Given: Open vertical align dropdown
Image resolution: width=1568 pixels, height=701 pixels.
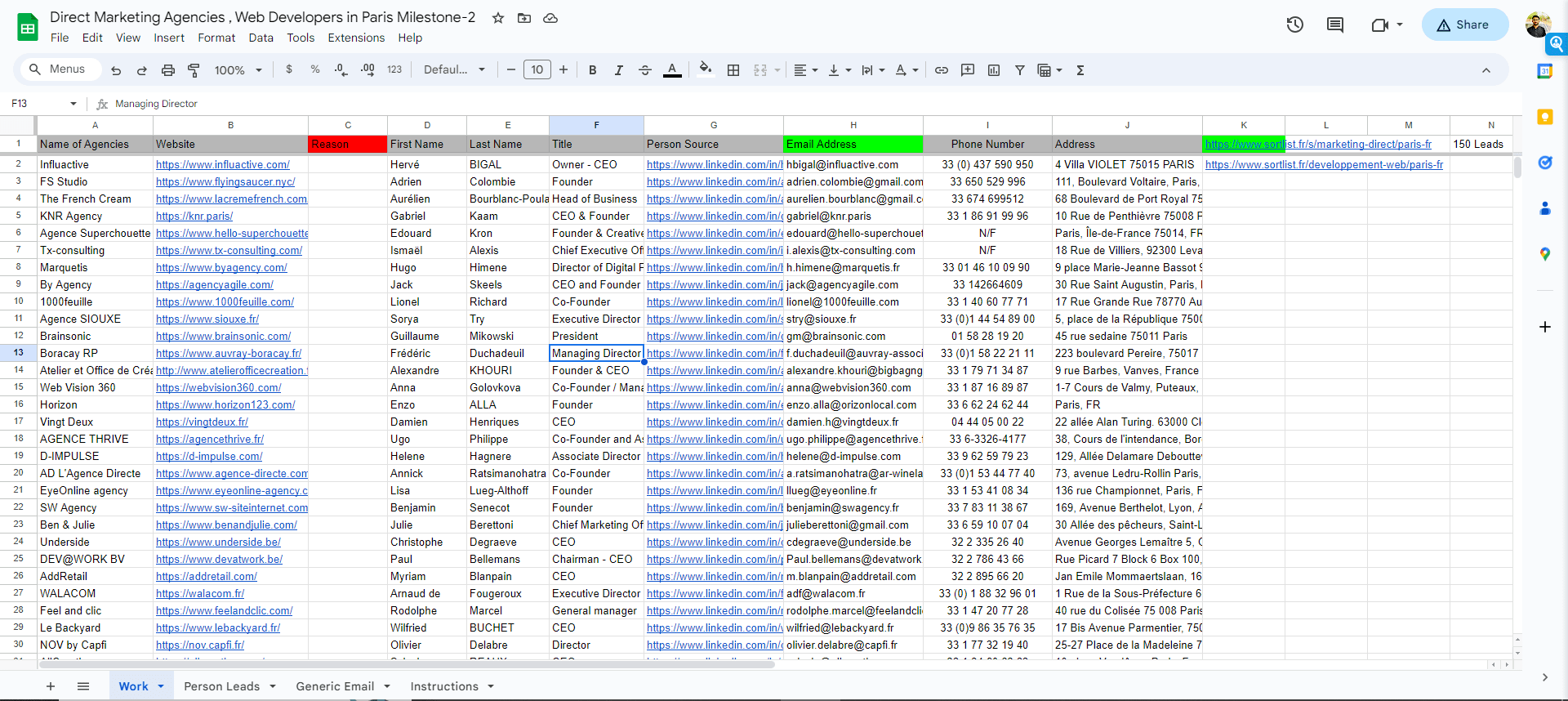Looking at the screenshot, I should pyautogui.click(x=840, y=70).
